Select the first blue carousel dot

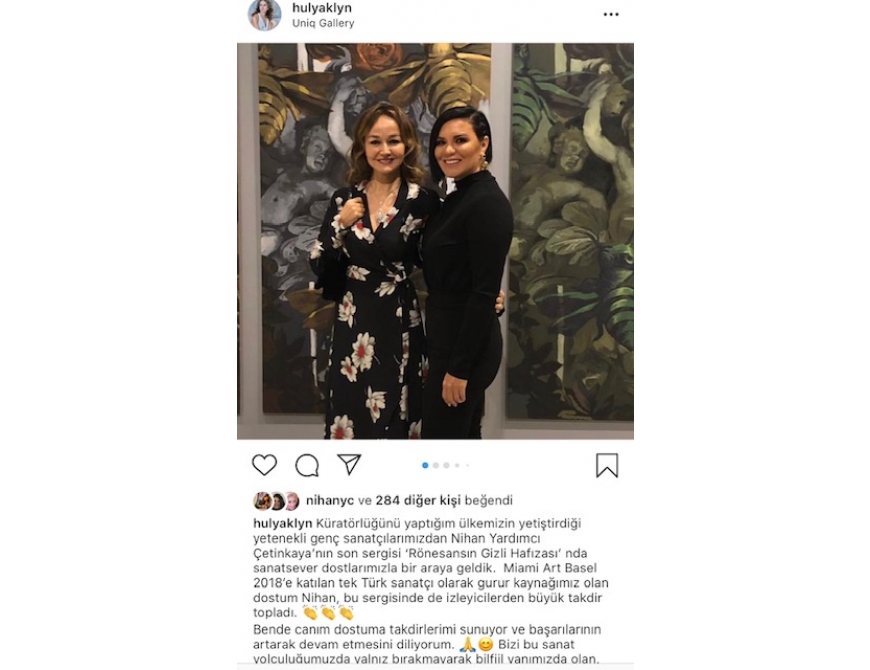(x=425, y=465)
